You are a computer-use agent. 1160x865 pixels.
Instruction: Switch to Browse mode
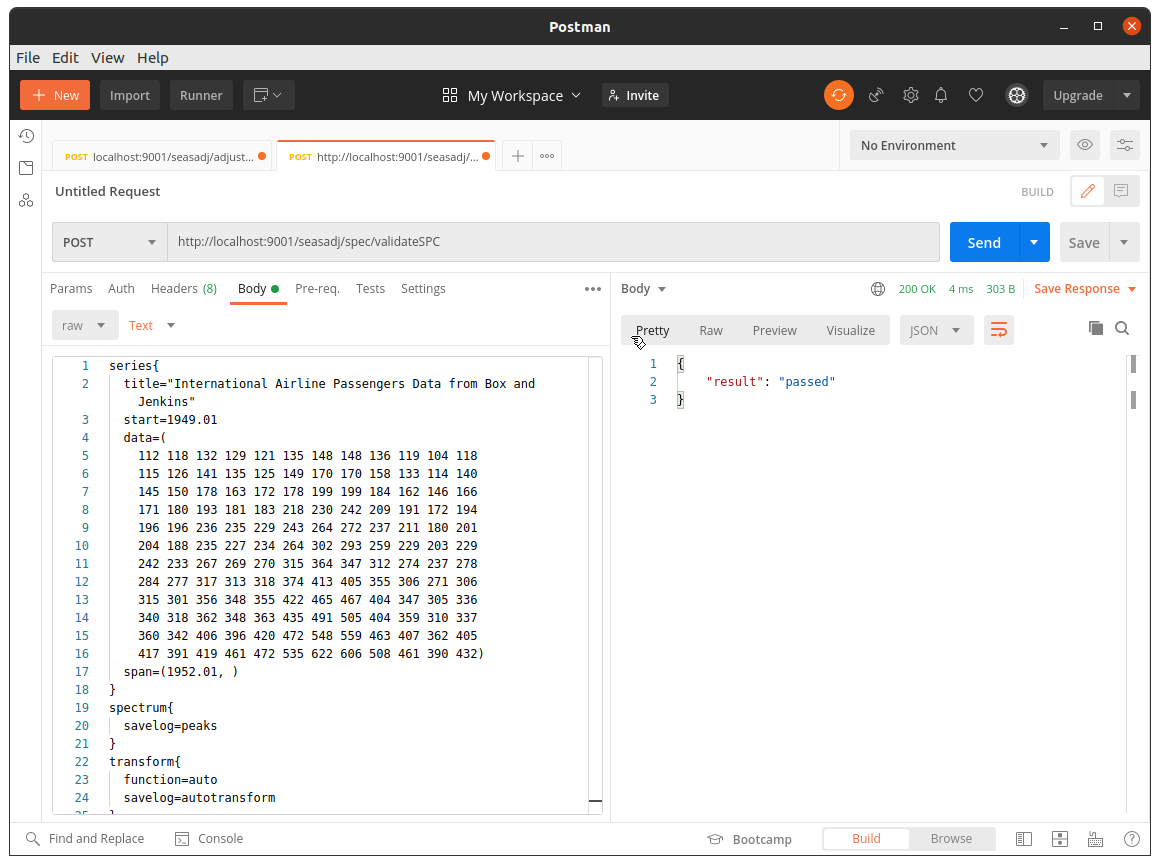[951, 838]
